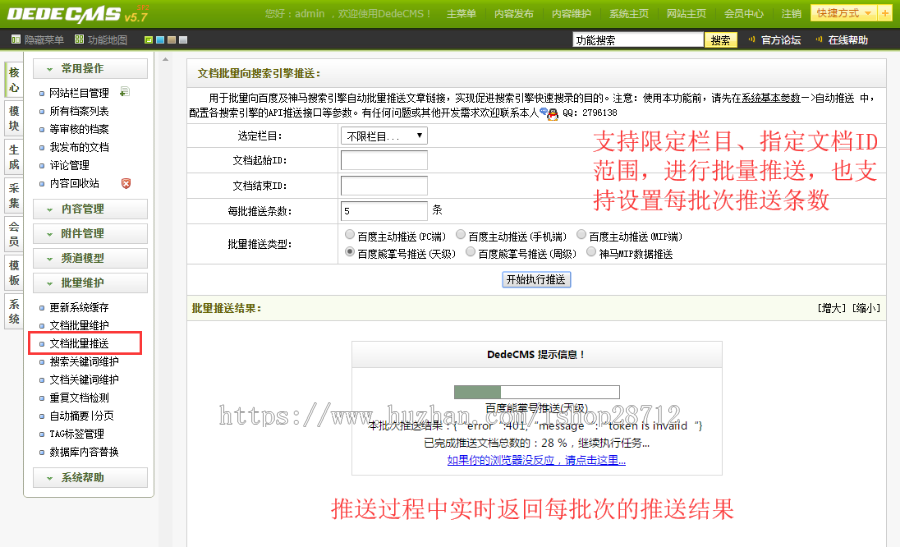Select 百度熊掌号推送(周级) radio option
900x547 pixels.
(471, 252)
